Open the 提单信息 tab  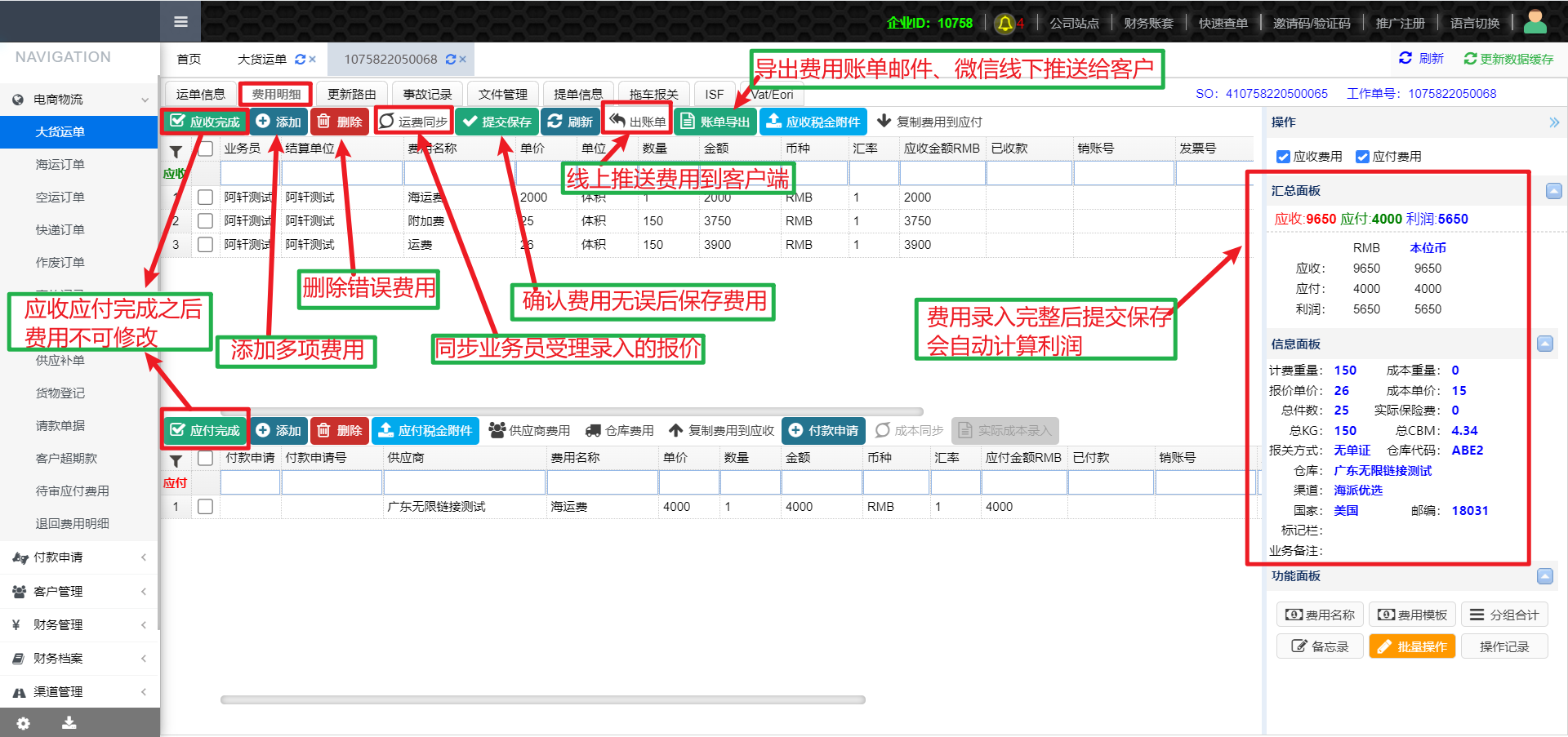pyautogui.click(x=578, y=94)
